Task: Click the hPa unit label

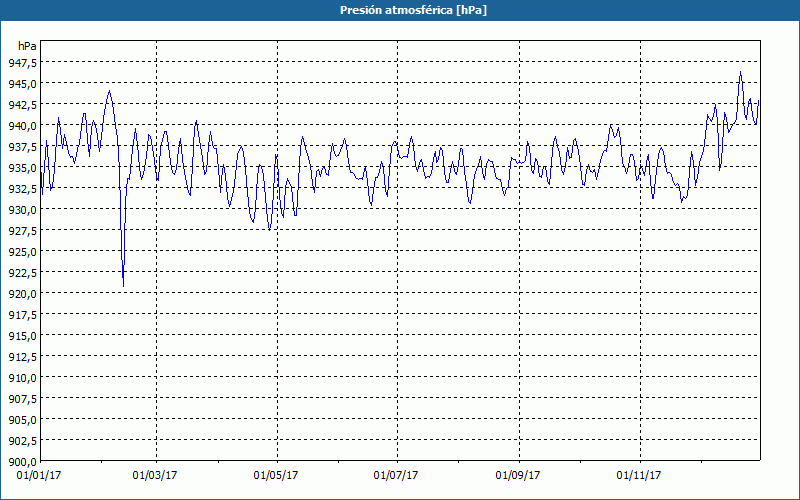Action: tap(27, 46)
